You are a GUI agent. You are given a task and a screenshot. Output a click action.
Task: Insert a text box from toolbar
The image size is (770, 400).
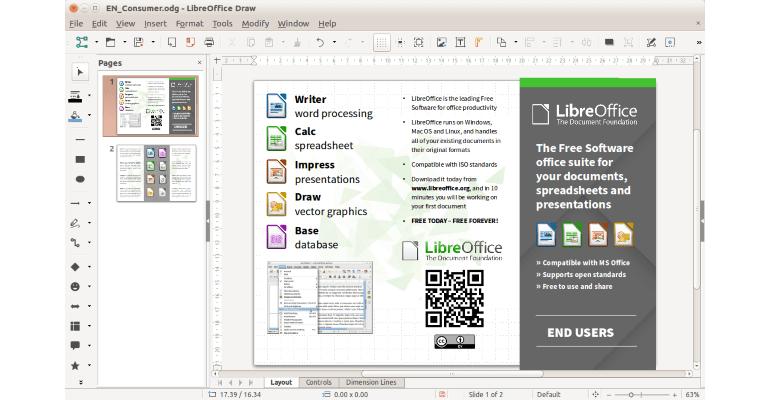(460, 42)
